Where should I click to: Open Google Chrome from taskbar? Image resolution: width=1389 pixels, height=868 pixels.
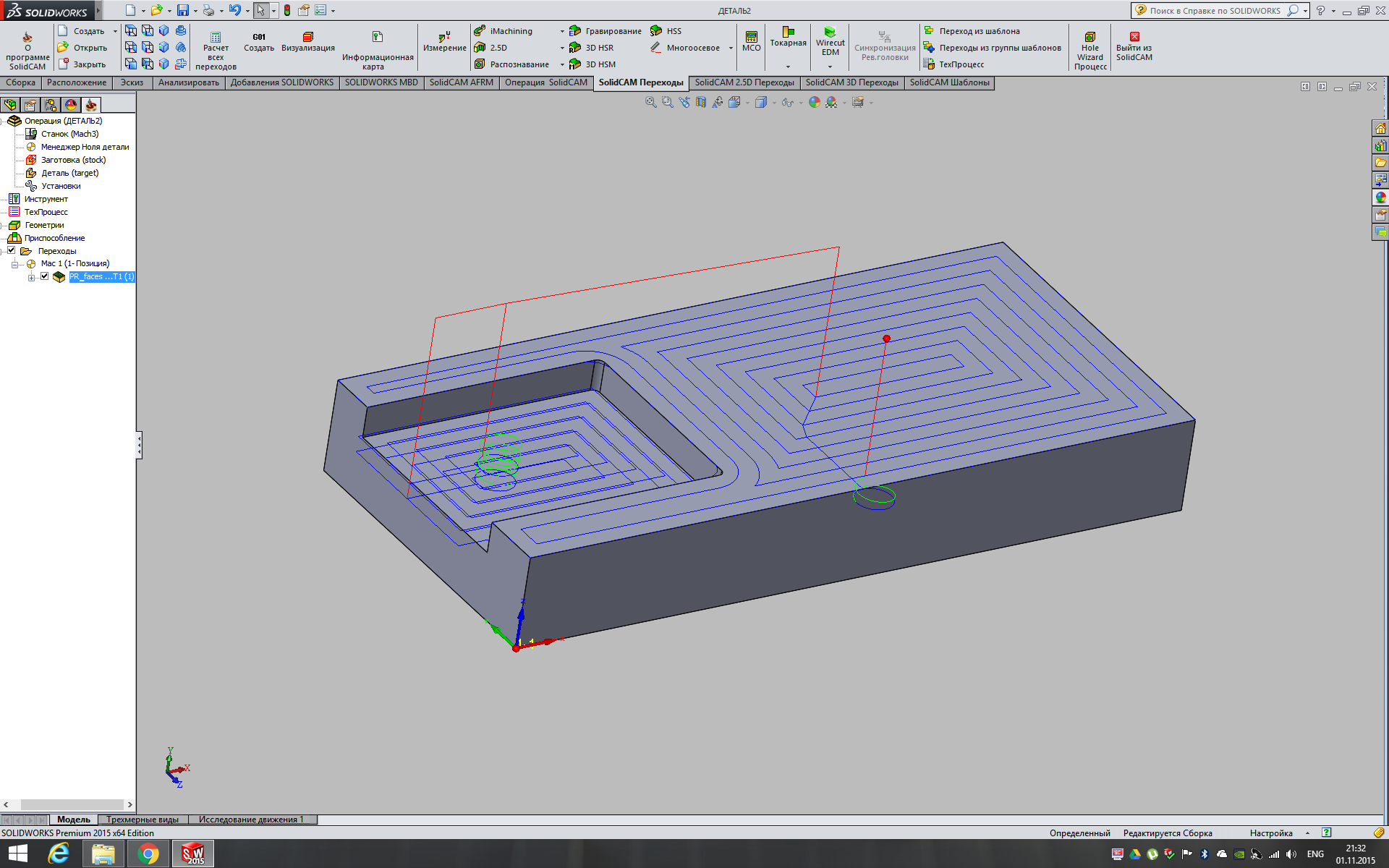(x=148, y=854)
